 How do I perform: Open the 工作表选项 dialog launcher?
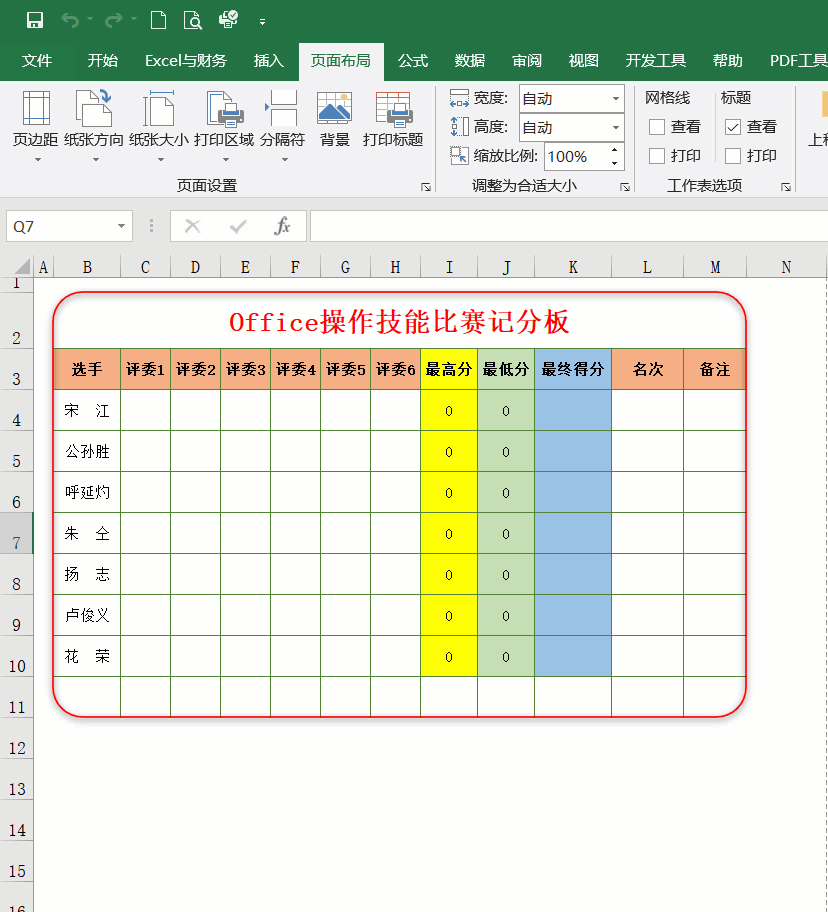point(786,187)
